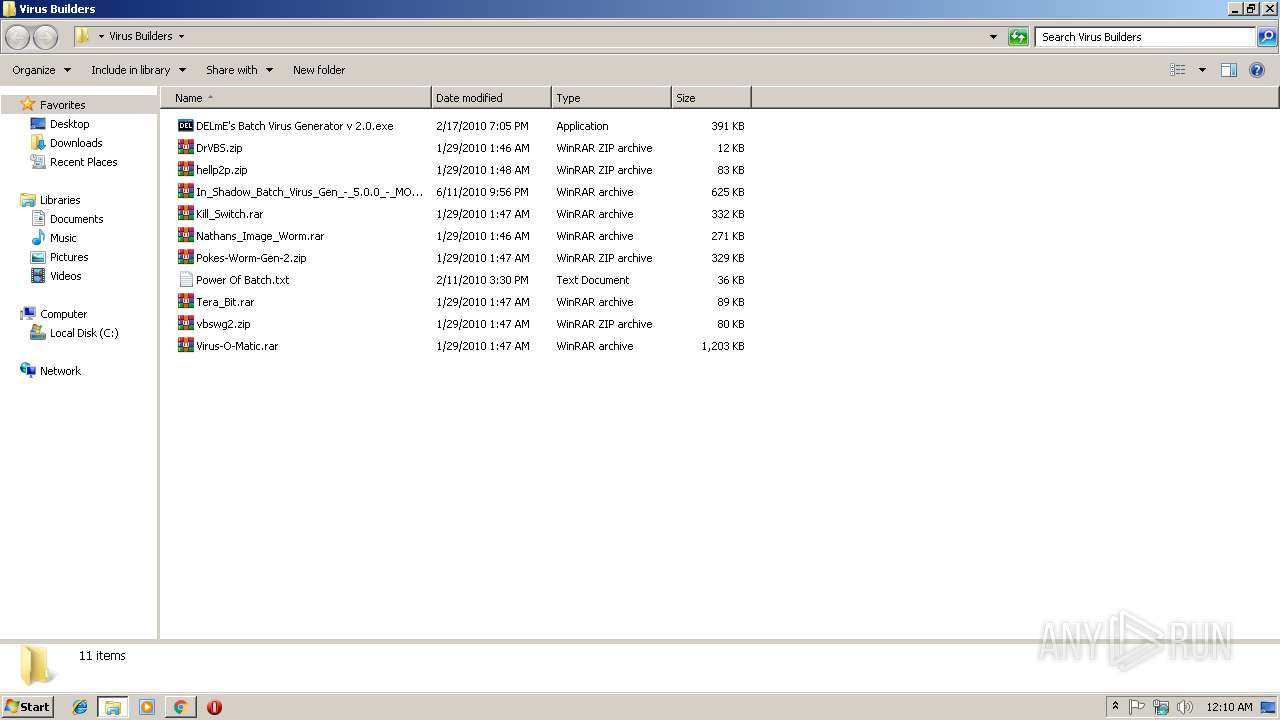This screenshot has height=720, width=1280.
Task: Open the Music library
Action: 63,238
